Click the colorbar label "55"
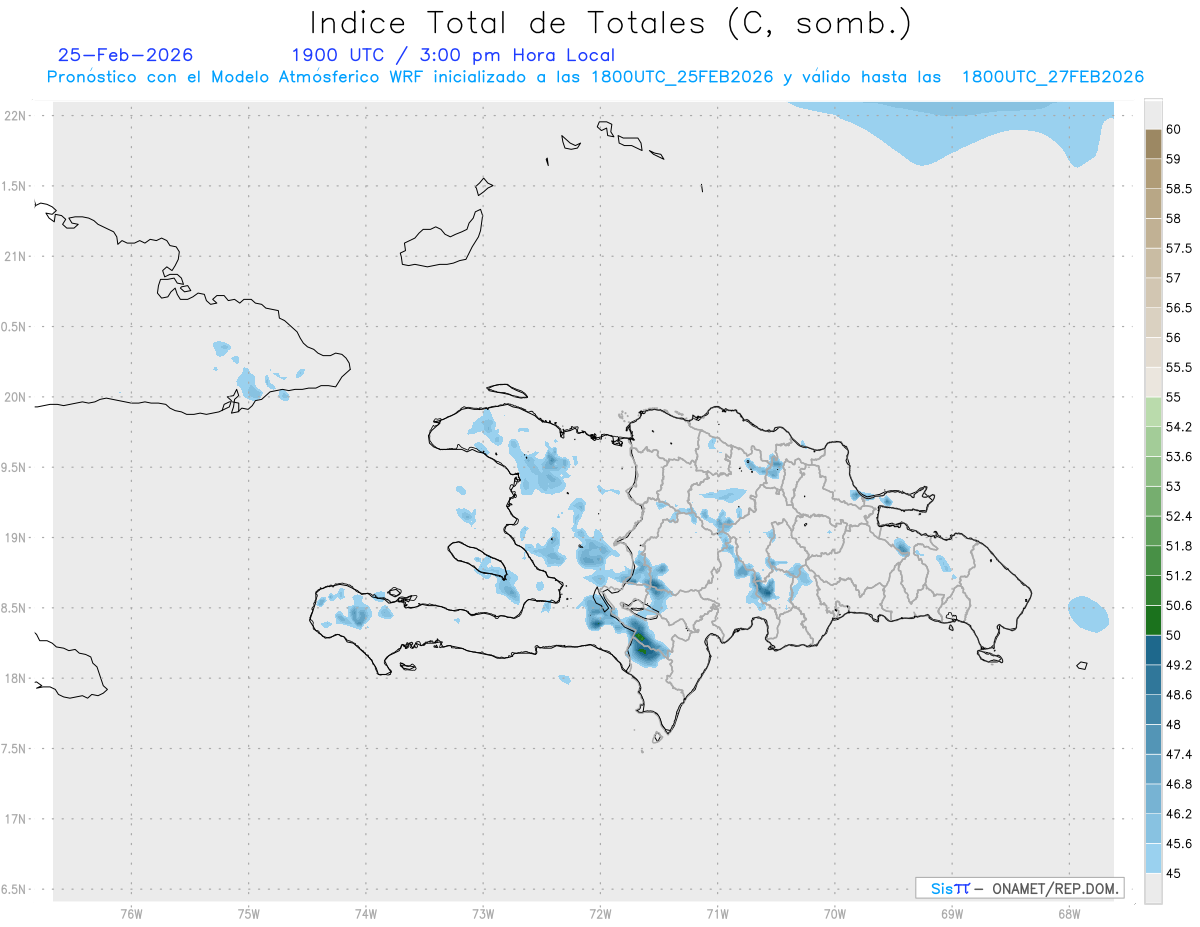1200x927 pixels. click(x=1173, y=398)
